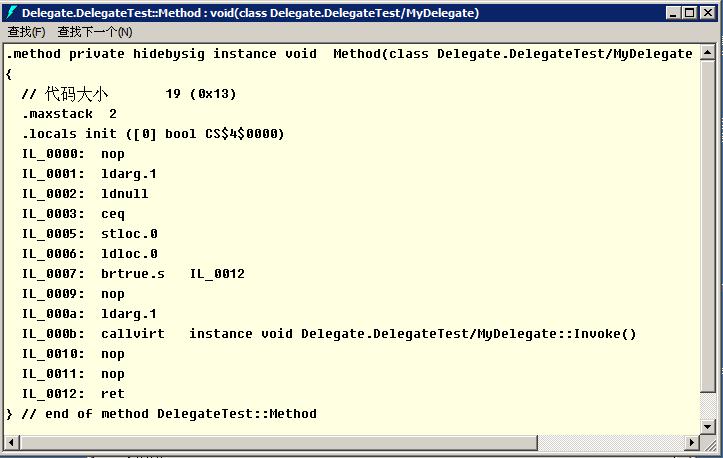This screenshot has width=723, height=458.
Task: Click 'Delegate.DelegateTest/MyDelegate::Invoke()' text
Action: [468, 334]
